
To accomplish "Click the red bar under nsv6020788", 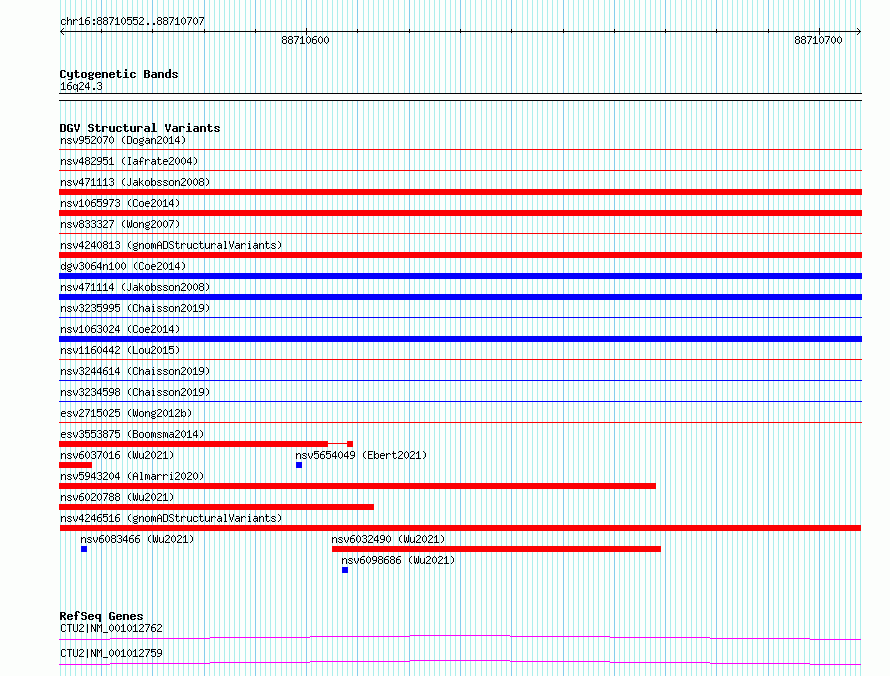I will 216,507.
